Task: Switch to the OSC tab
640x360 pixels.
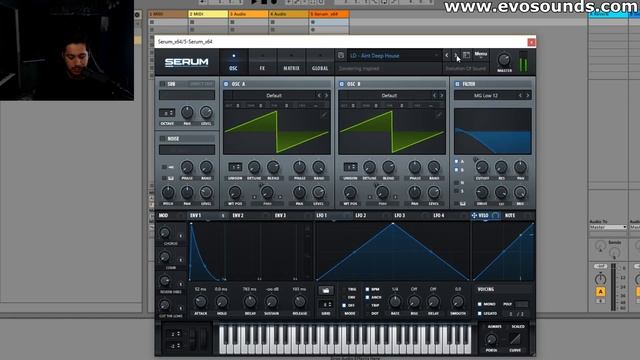Action: [x=233, y=62]
